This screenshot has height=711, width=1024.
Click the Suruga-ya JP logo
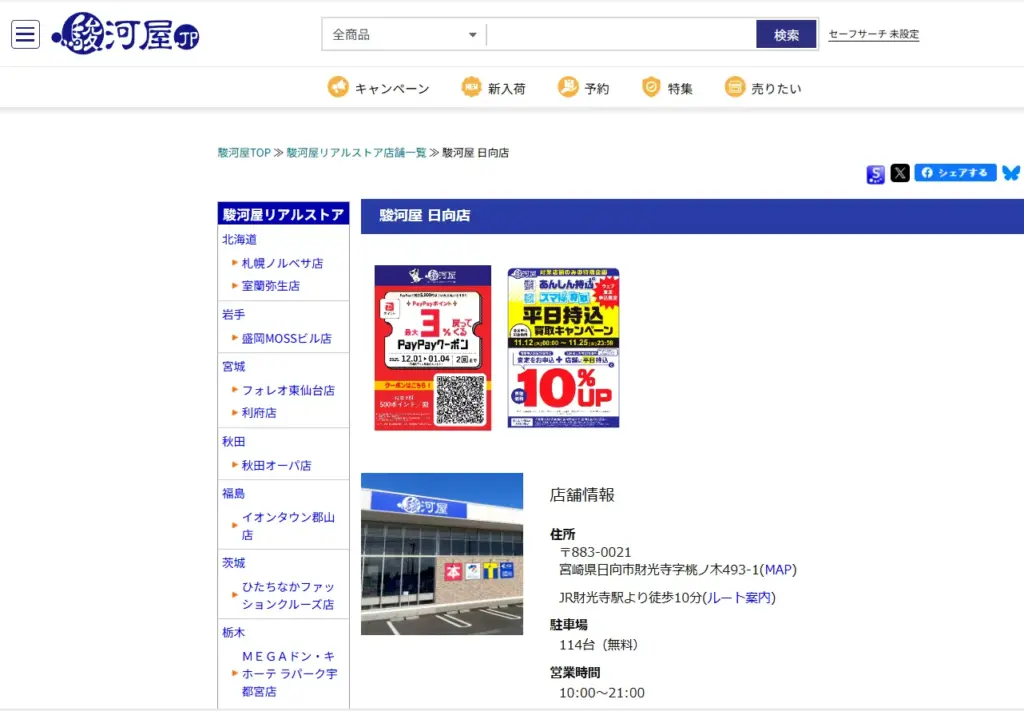pos(126,34)
